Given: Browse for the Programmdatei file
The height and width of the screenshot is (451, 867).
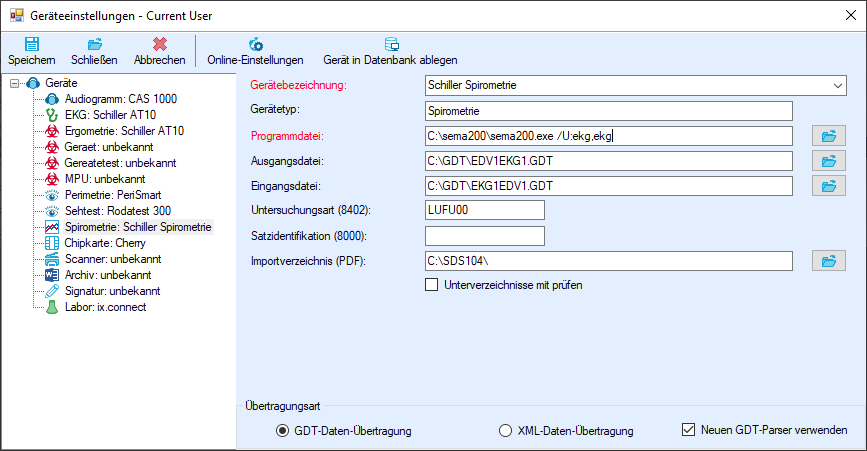Looking at the screenshot, I should (x=828, y=136).
